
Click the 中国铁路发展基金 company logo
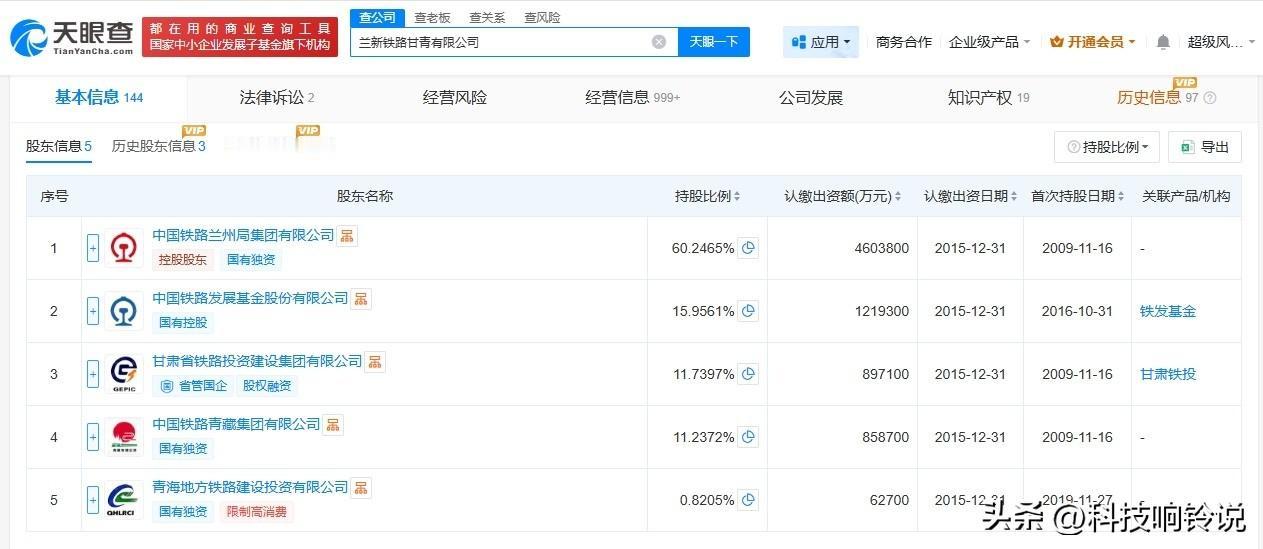pyautogui.click(x=125, y=311)
